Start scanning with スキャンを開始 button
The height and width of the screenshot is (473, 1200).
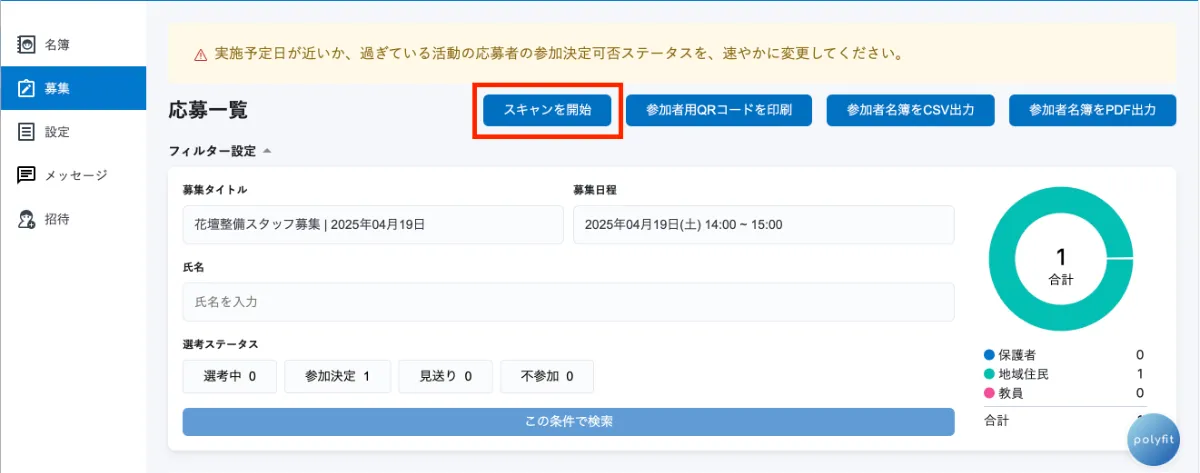click(x=547, y=110)
